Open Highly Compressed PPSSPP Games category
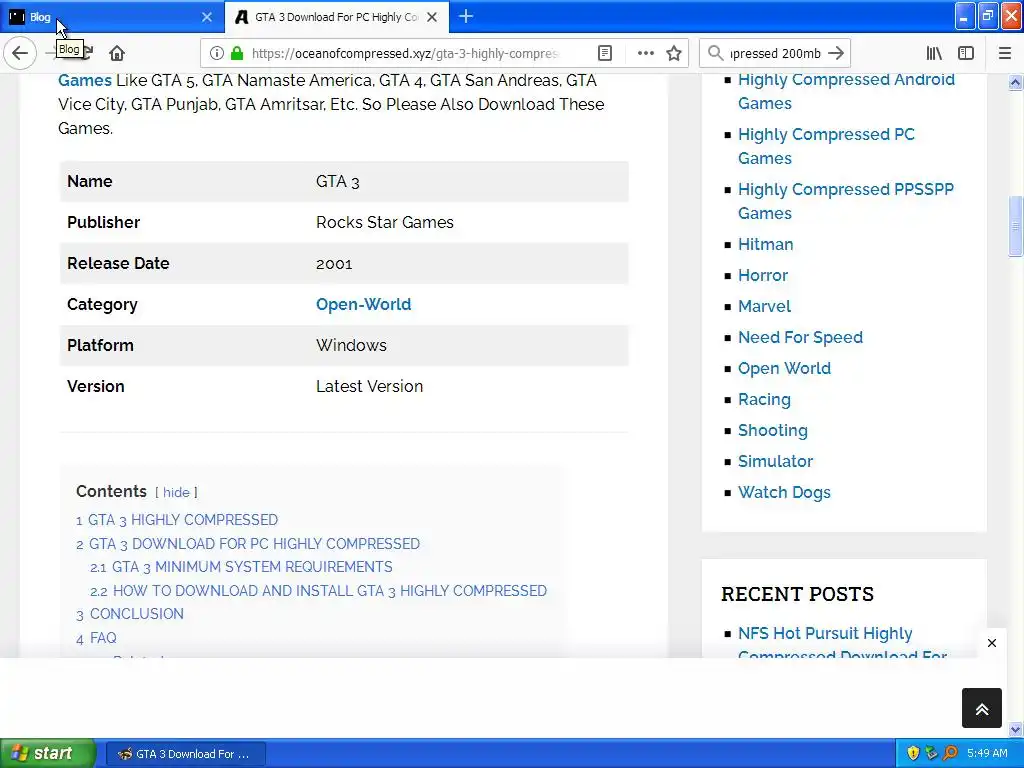Viewport: 1024px width, 768px height. (846, 201)
